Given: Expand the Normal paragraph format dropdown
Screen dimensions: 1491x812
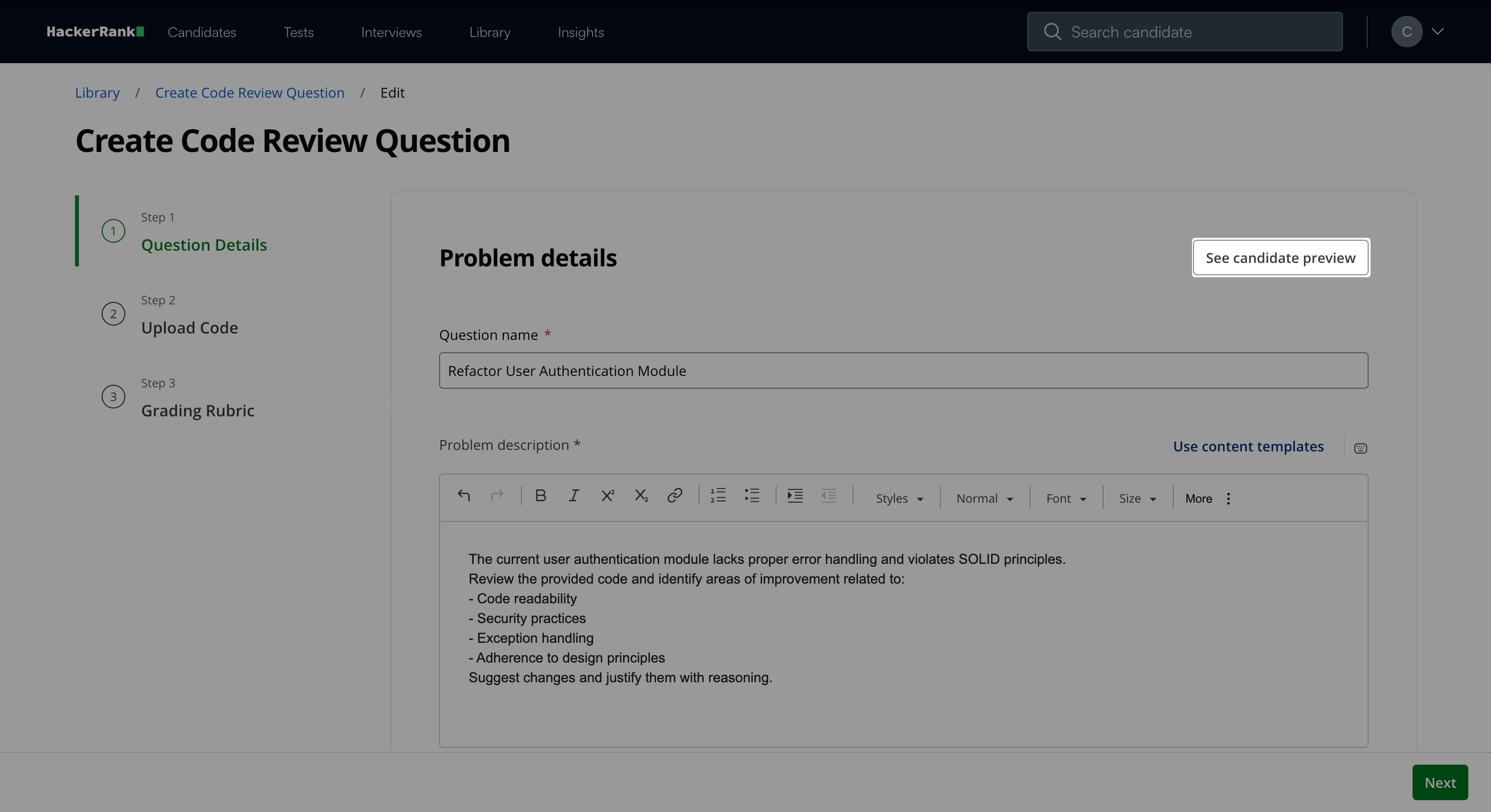Looking at the screenshot, I should 984,498.
